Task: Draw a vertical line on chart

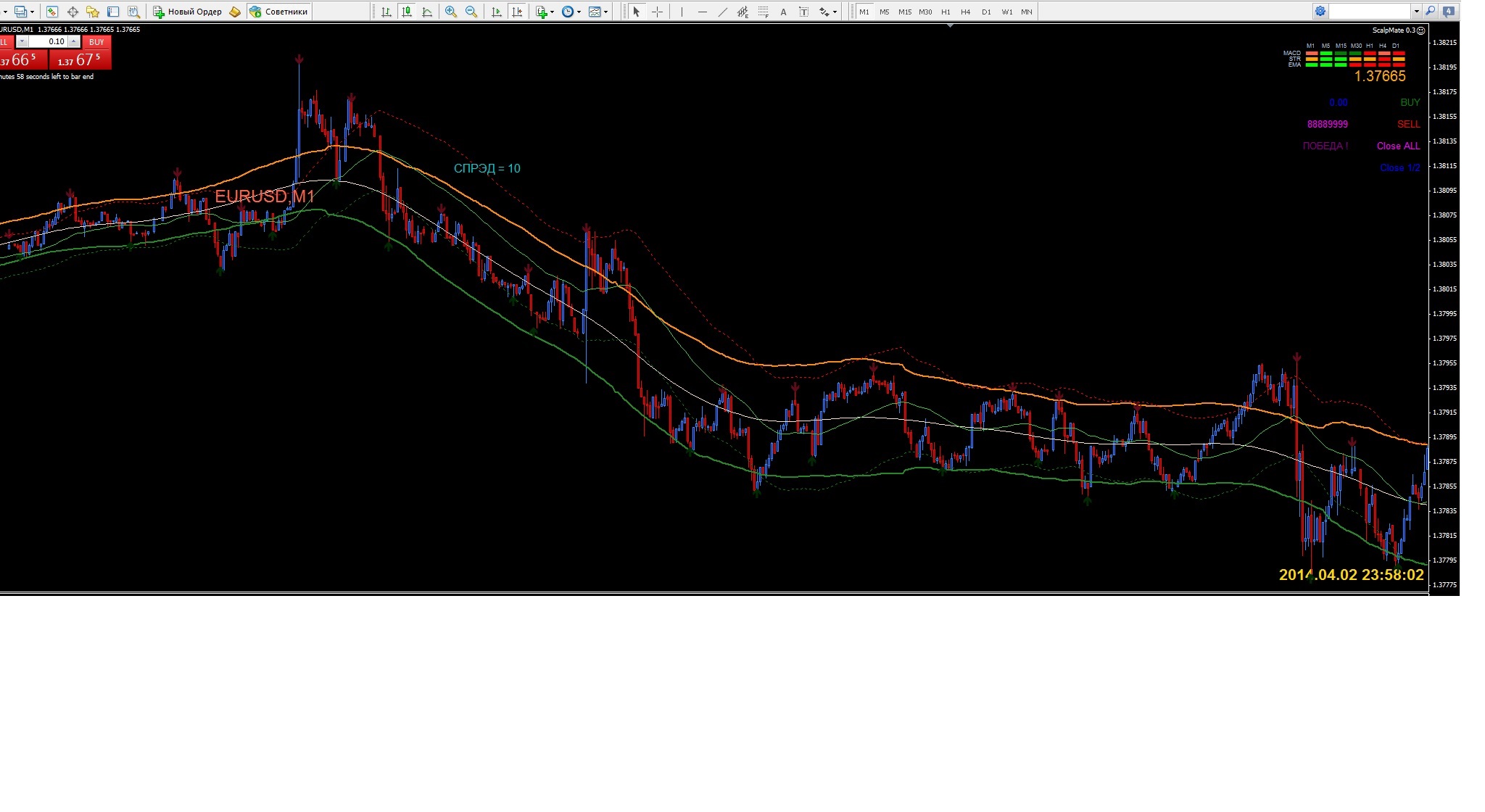Action: 682,12
